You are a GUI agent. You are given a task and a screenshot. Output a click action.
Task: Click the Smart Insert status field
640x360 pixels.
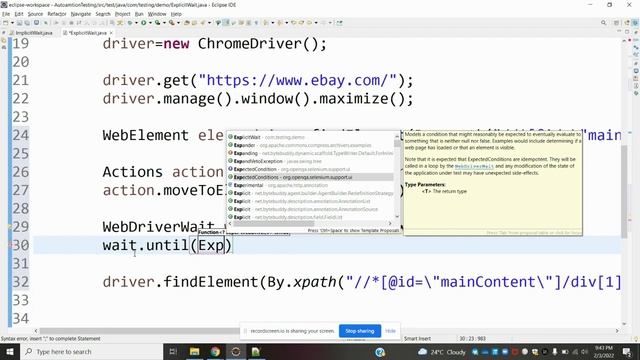pyautogui.click(x=417, y=338)
